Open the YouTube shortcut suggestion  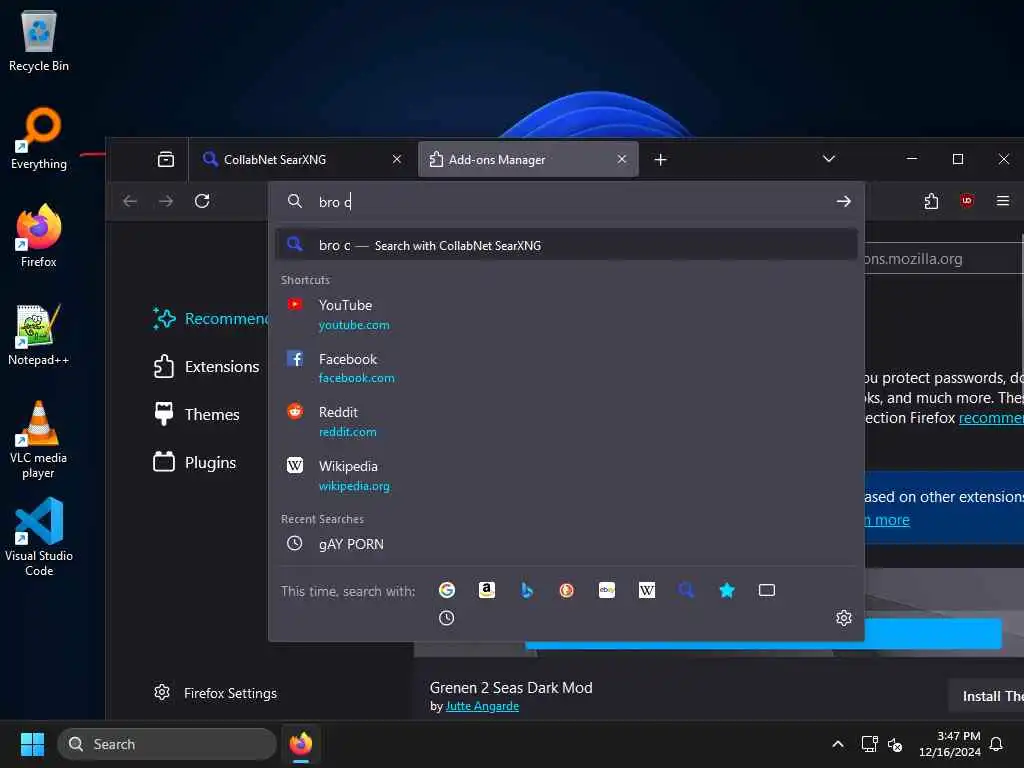coord(566,314)
